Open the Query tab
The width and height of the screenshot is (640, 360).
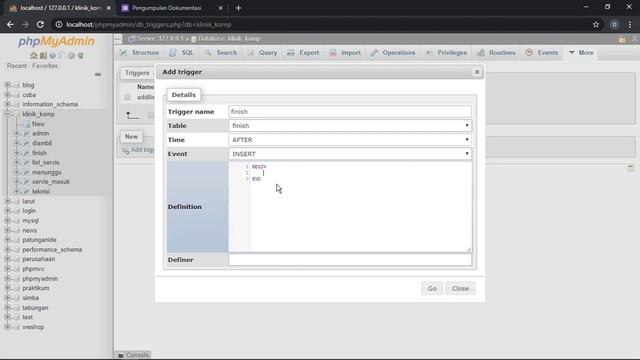[x=262, y=53]
